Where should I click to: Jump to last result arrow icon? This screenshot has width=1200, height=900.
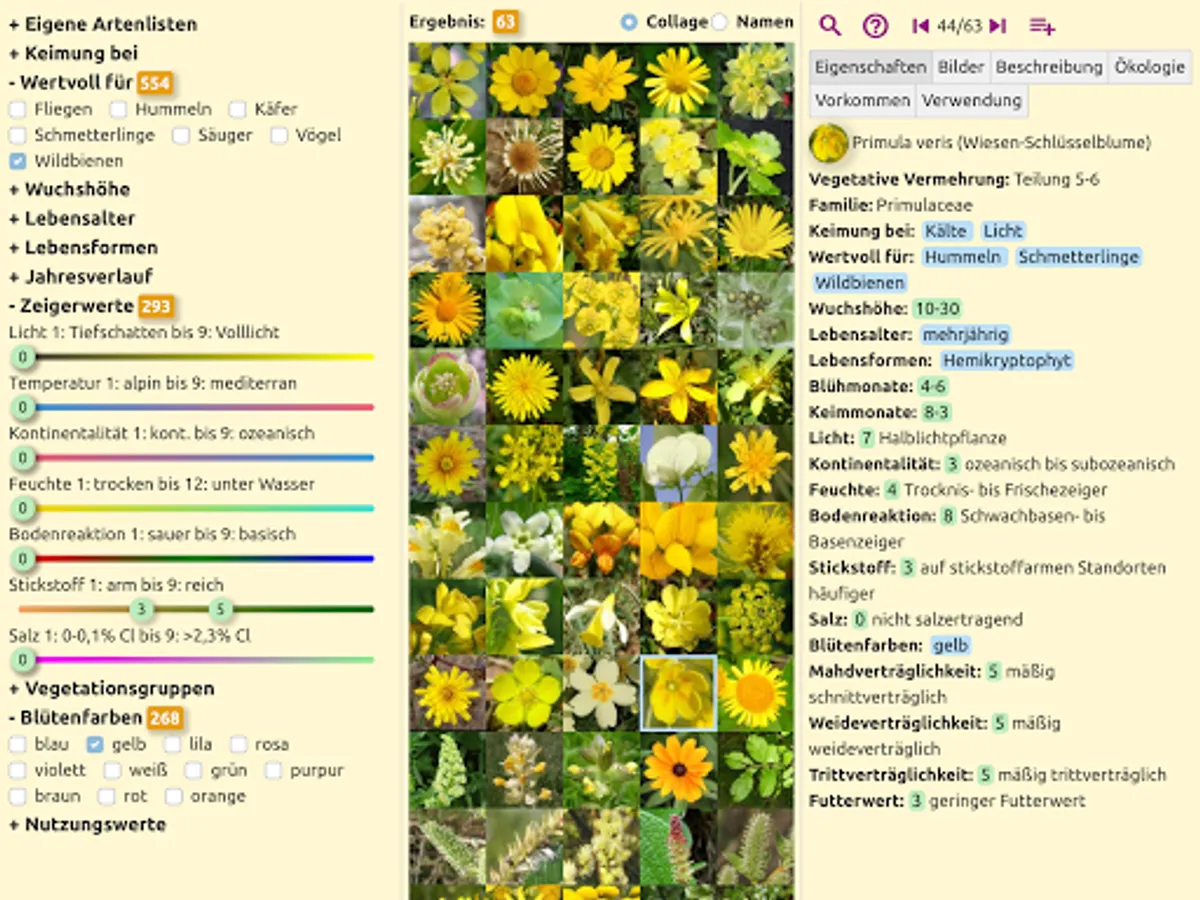point(997,26)
